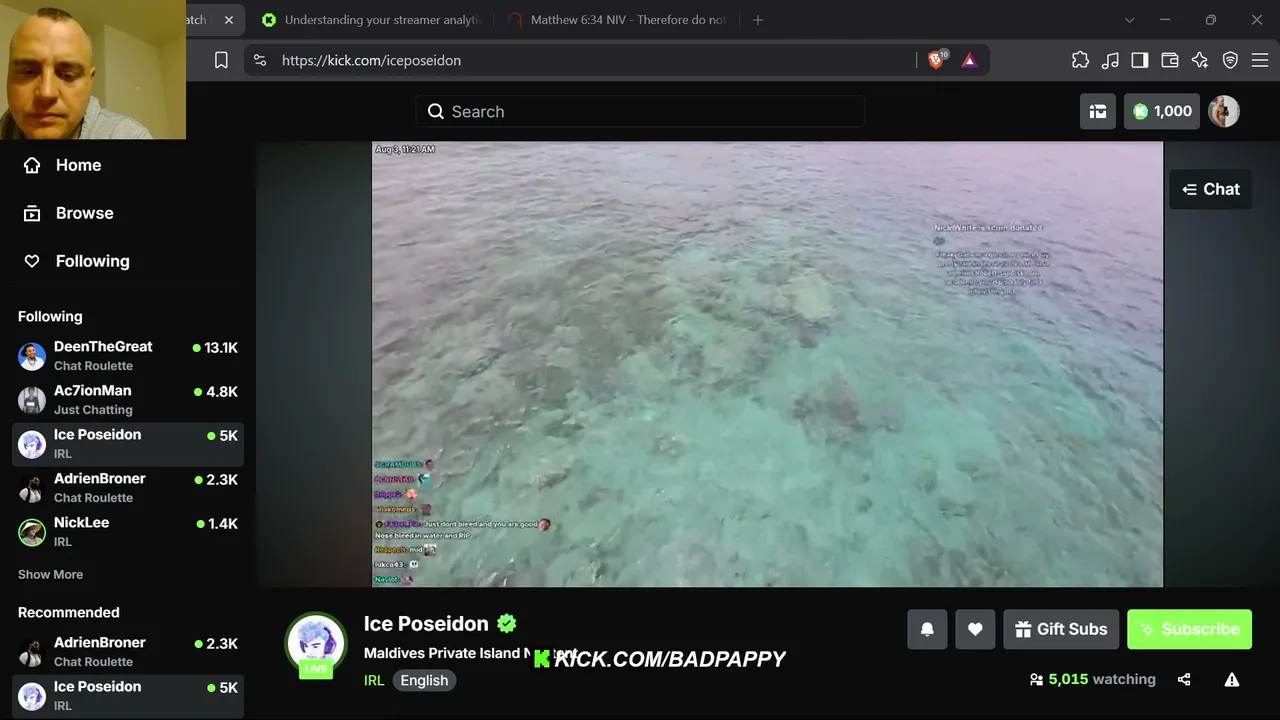Viewport: 1280px width, 720px height.
Task: Toggle notifications with the bell button
Action: [x=927, y=629]
